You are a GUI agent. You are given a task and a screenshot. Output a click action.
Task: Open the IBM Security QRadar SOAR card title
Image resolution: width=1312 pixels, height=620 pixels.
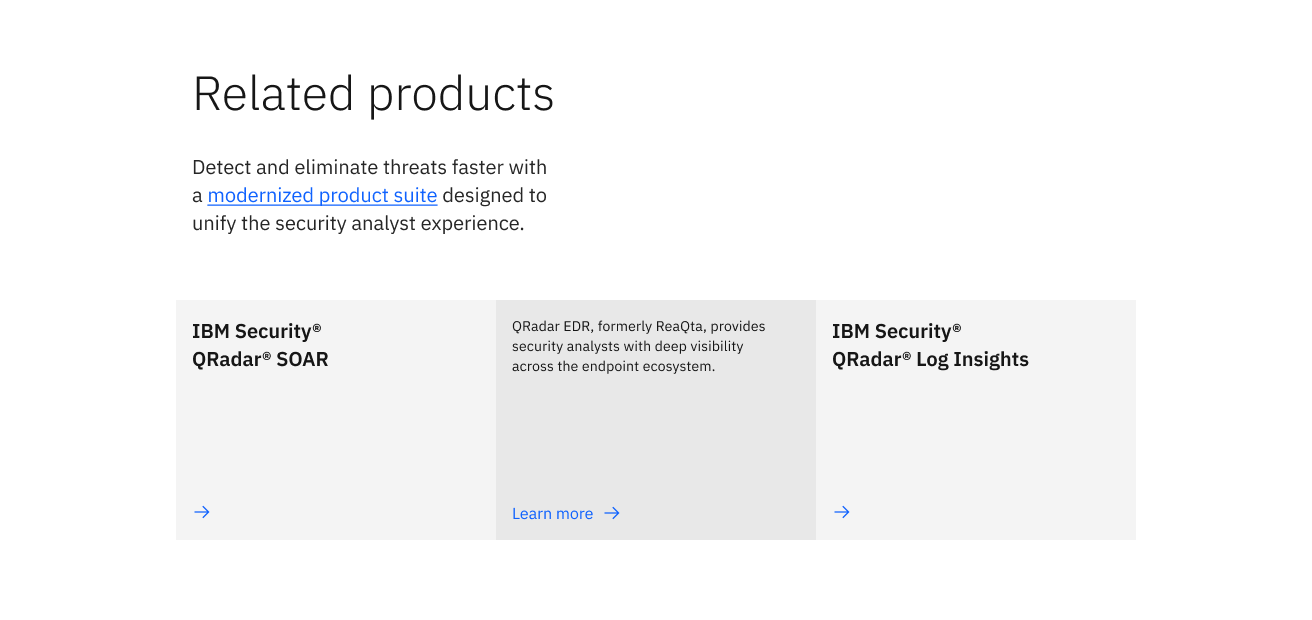pos(260,345)
